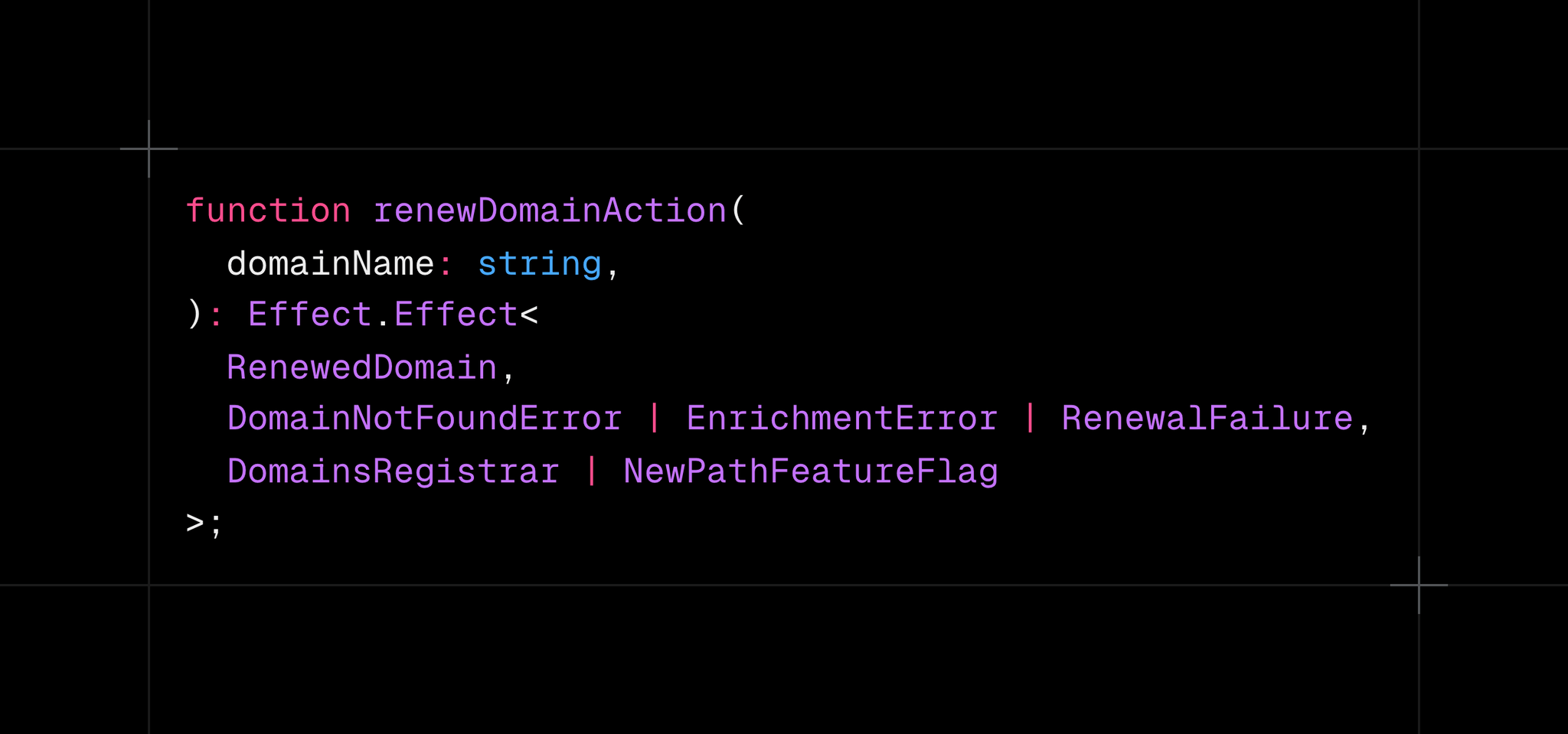Click the second Effect type token
Viewport: 1568px width, 734px height.
(x=456, y=315)
